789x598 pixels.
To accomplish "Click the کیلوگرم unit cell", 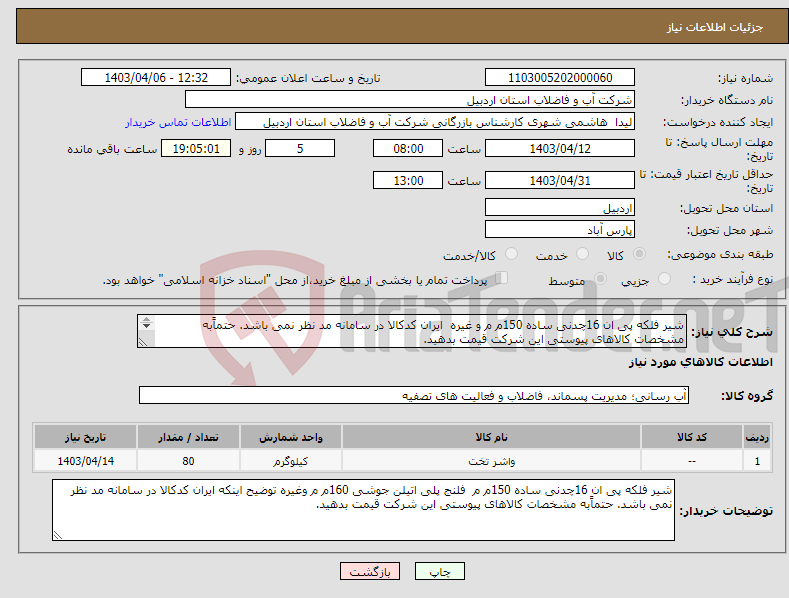I will tap(291, 461).
